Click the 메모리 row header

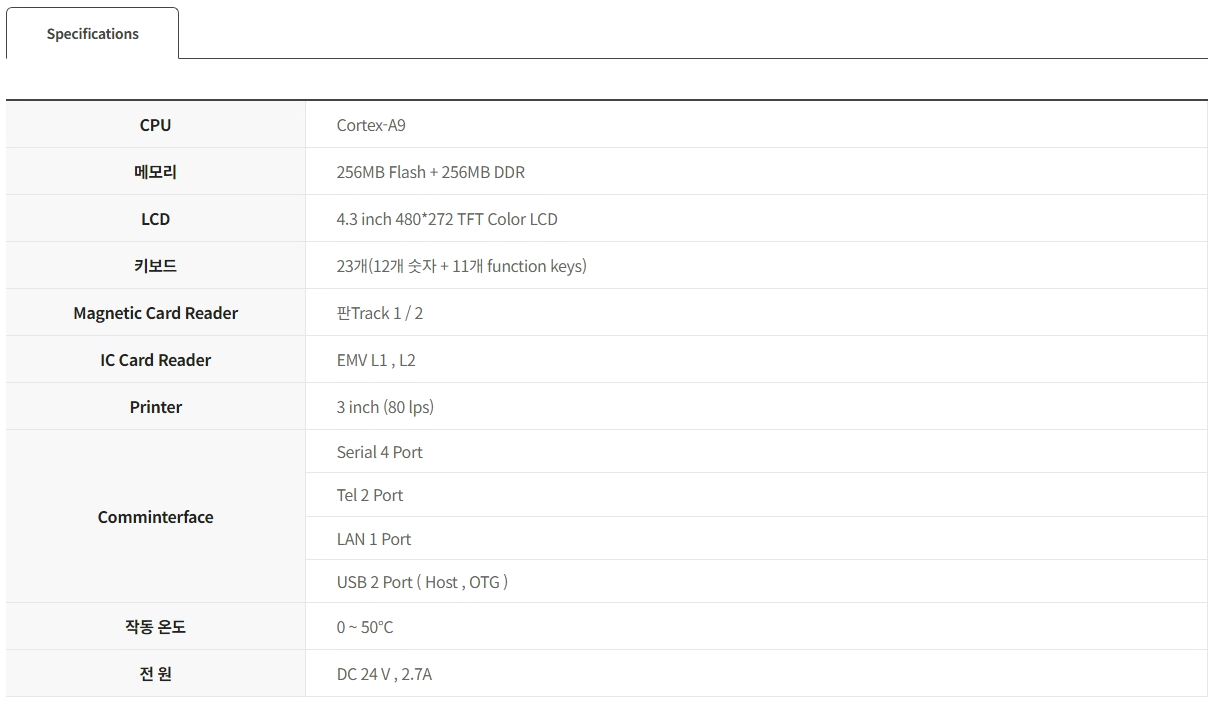[155, 172]
